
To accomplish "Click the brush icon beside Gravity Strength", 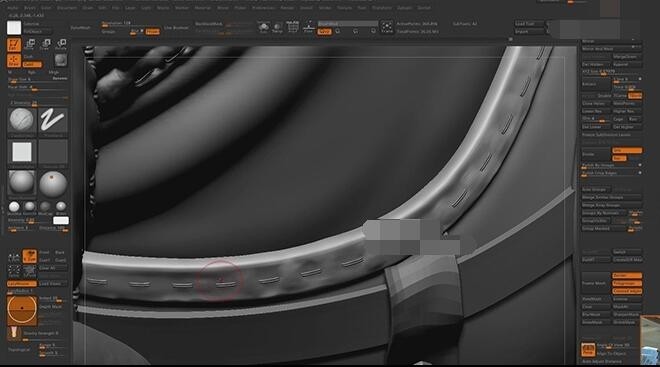I will (x=14, y=332).
